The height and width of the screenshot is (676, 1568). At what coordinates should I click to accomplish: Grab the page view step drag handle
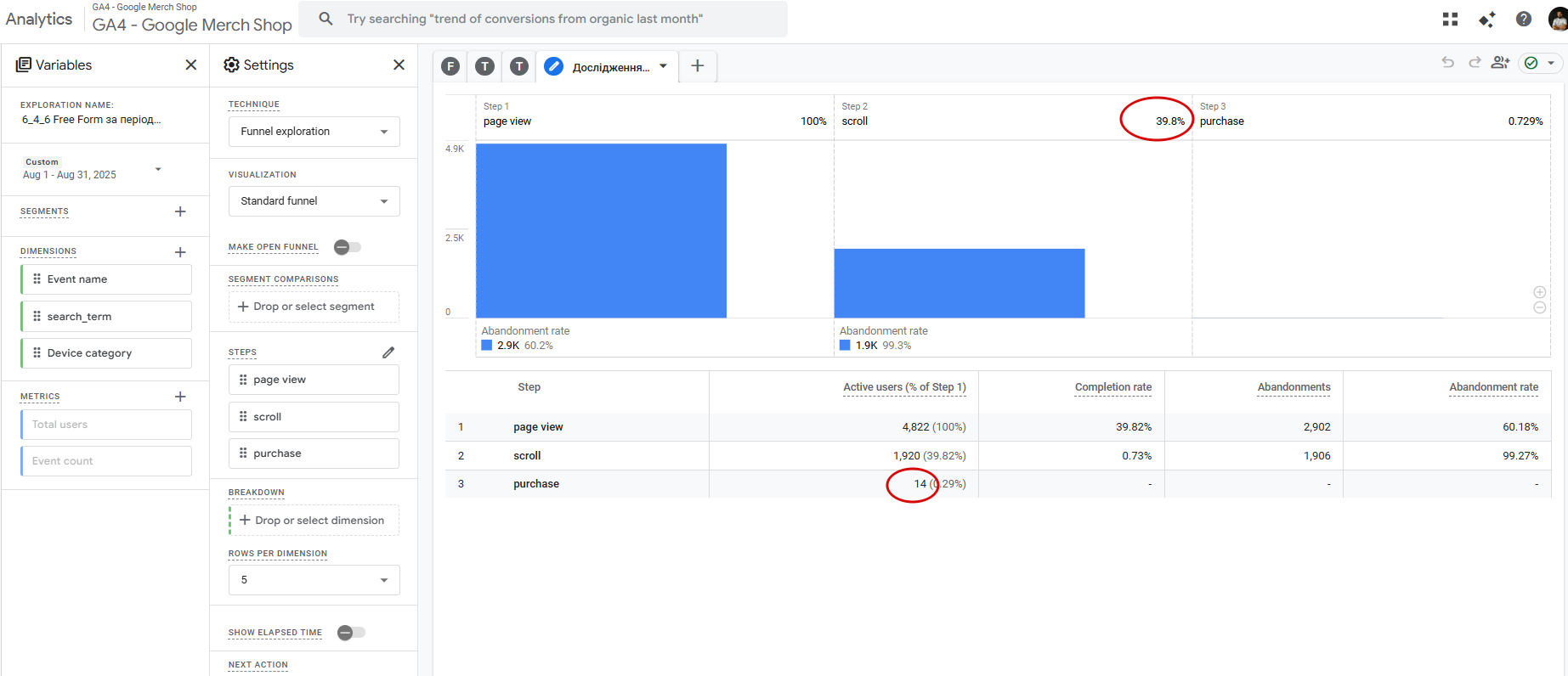[243, 380]
